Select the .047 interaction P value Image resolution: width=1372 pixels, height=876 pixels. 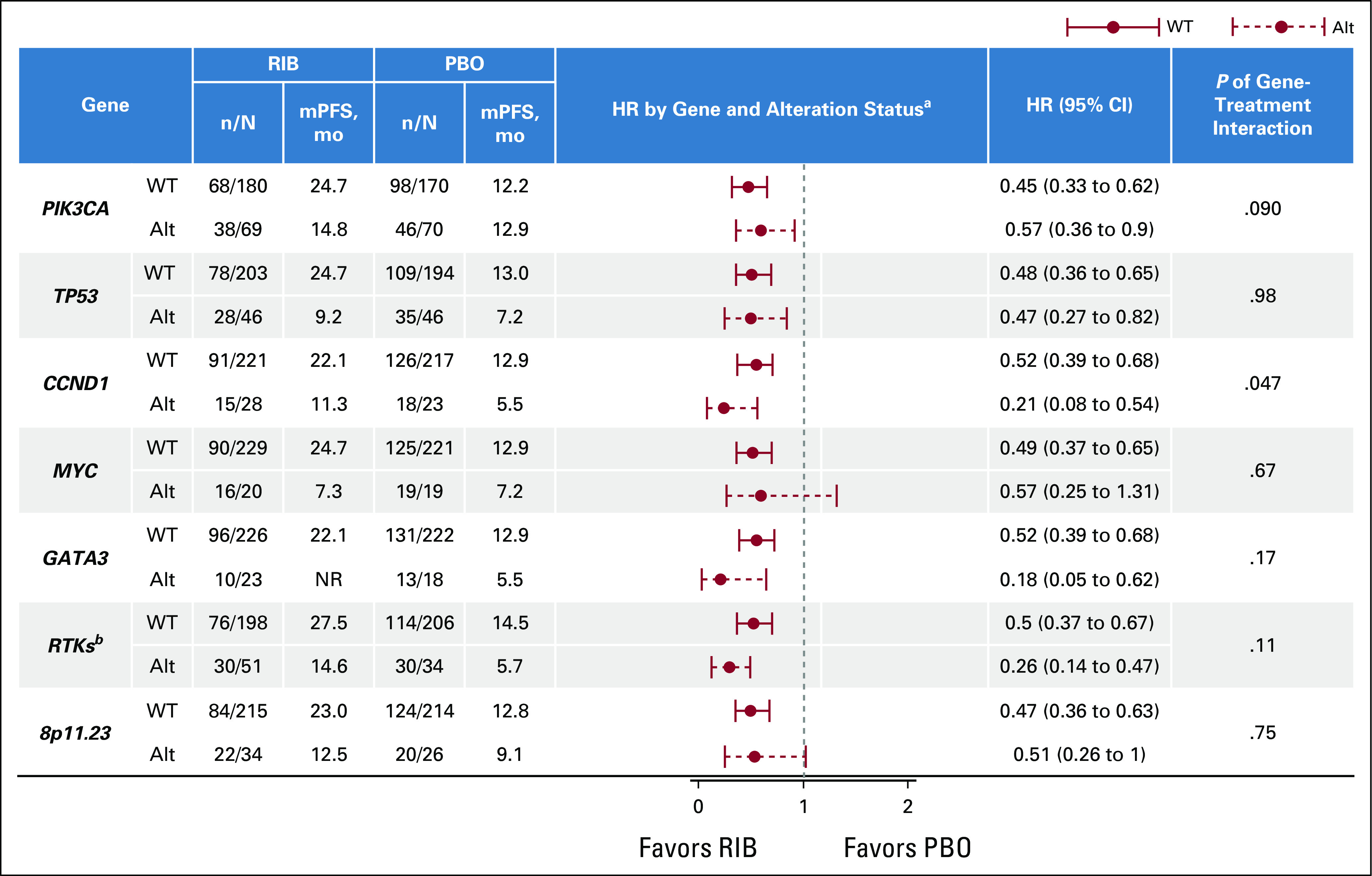tap(1263, 383)
